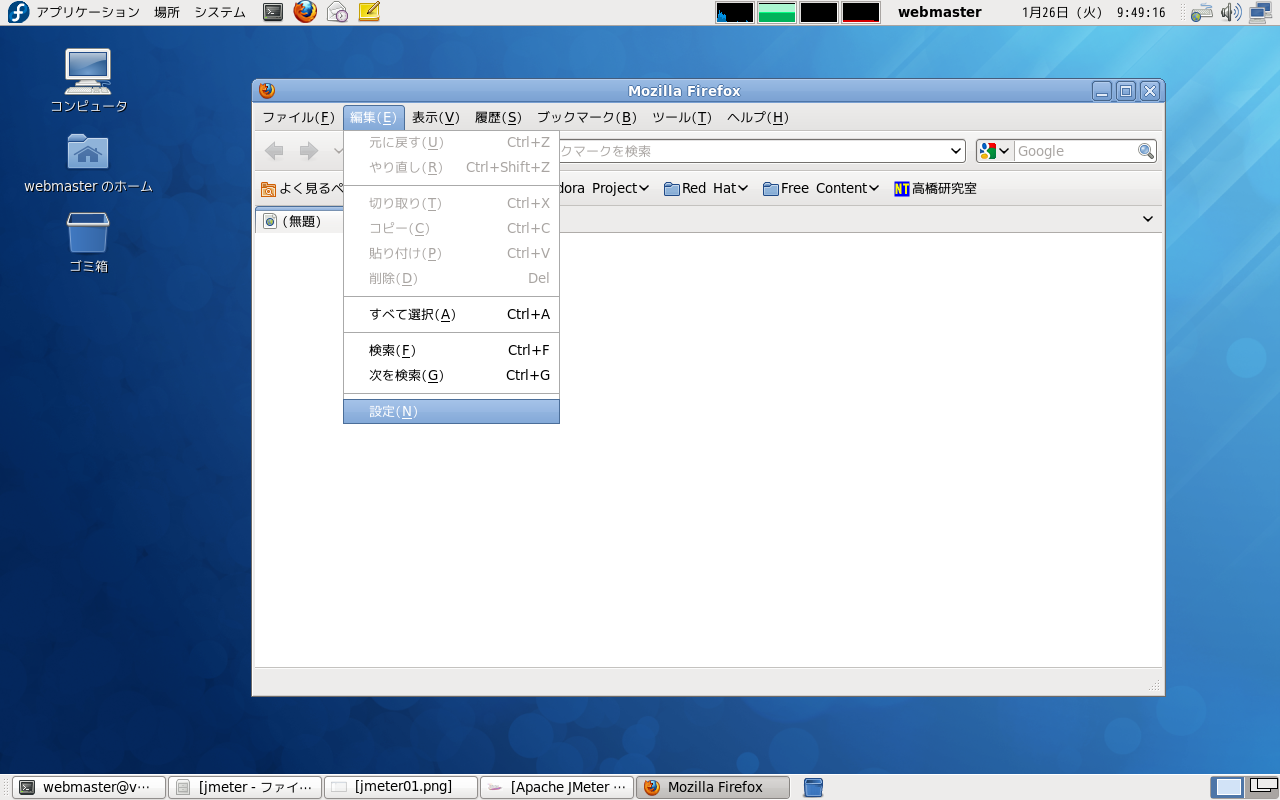The image size is (1280, 800).
Task: Click the Firefox back arrow button
Action: pyautogui.click(x=274, y=151)
